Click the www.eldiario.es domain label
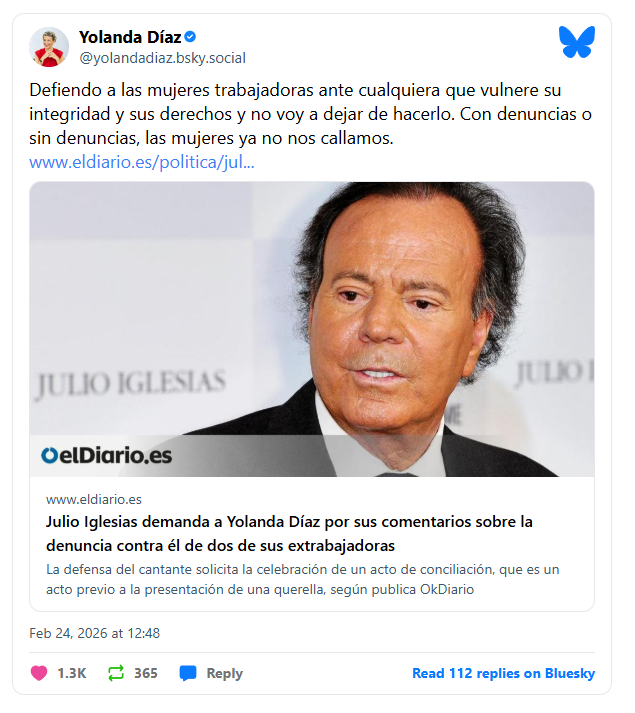Screen dimensions: 635x713 [x=94, y=499]
